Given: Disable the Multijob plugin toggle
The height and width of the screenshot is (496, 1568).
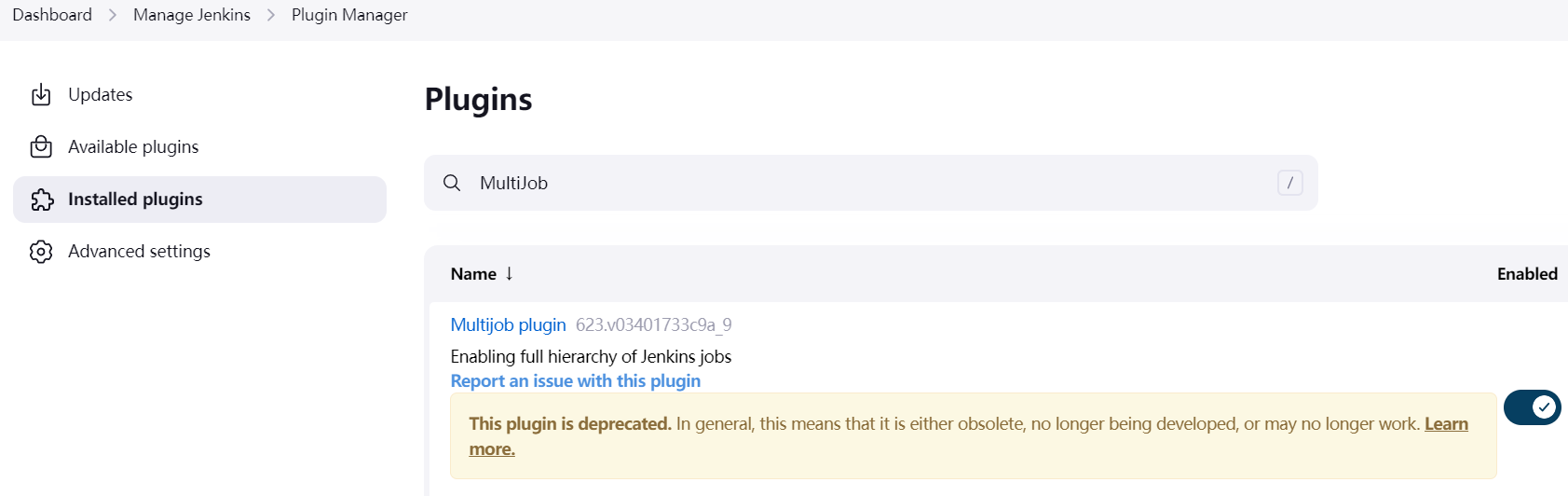Looking at the screenshot, I should click(x=1532, y=407).
